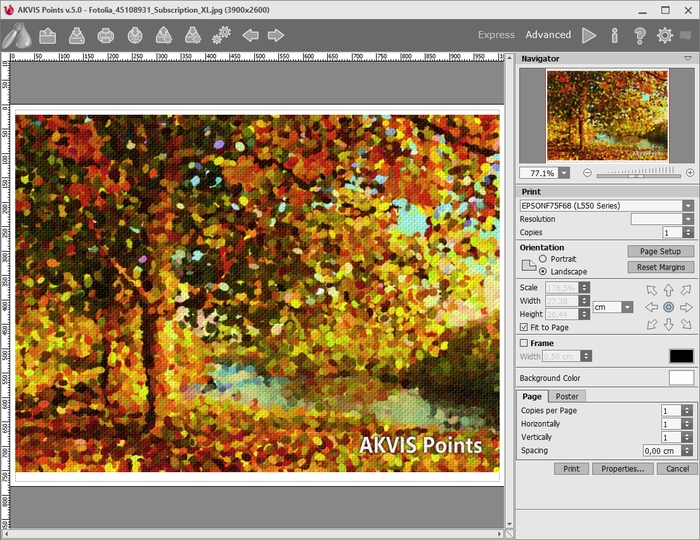The width and height of the screenshot is (700, 540).
Task: Open help with the question mark icon
Action: pyautogui.click(x=640, y=36)
